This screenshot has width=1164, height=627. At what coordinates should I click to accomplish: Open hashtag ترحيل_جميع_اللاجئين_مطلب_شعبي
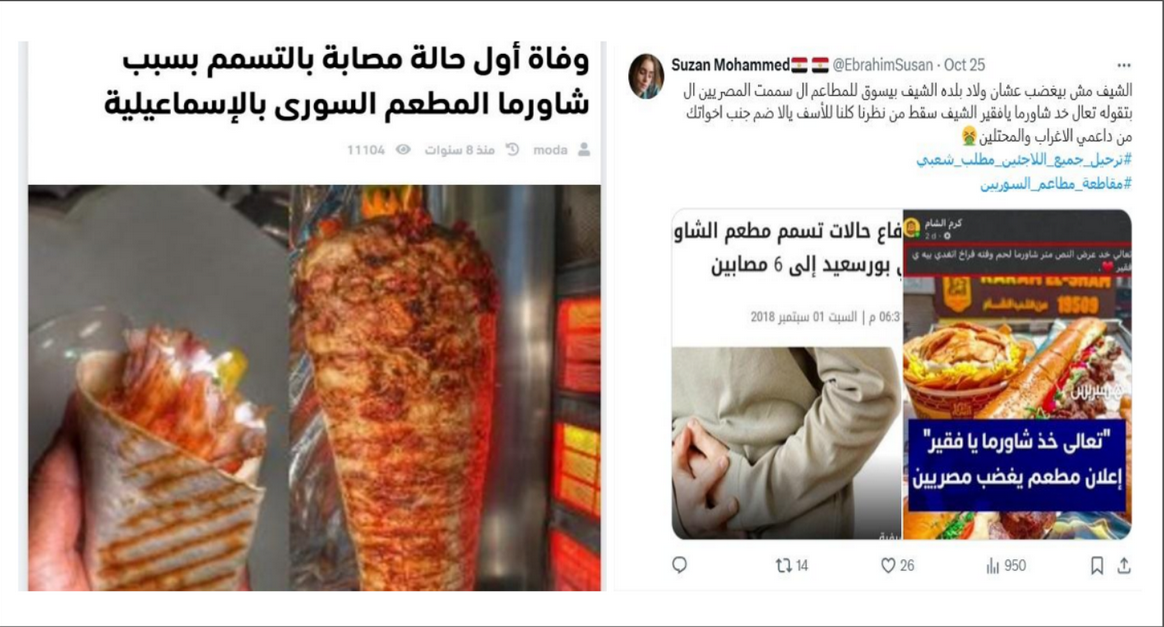click(1024, 160)
